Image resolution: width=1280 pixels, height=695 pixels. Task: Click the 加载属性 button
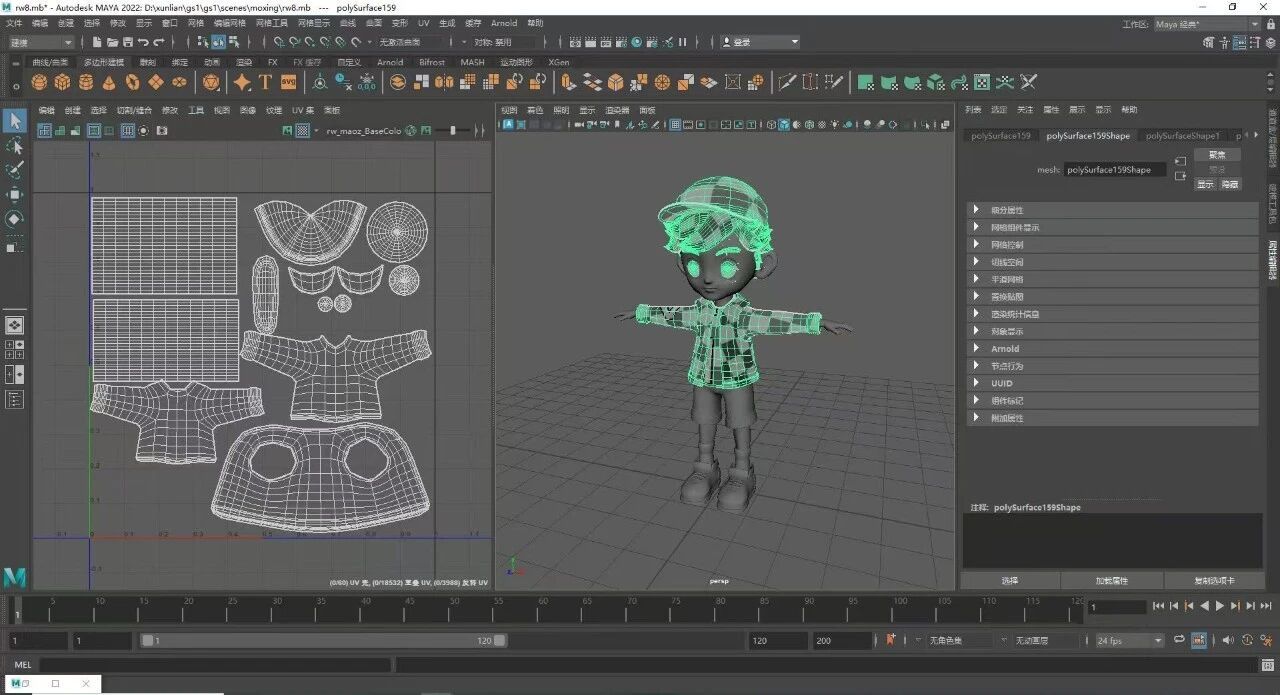click(x=1112, y=580)
